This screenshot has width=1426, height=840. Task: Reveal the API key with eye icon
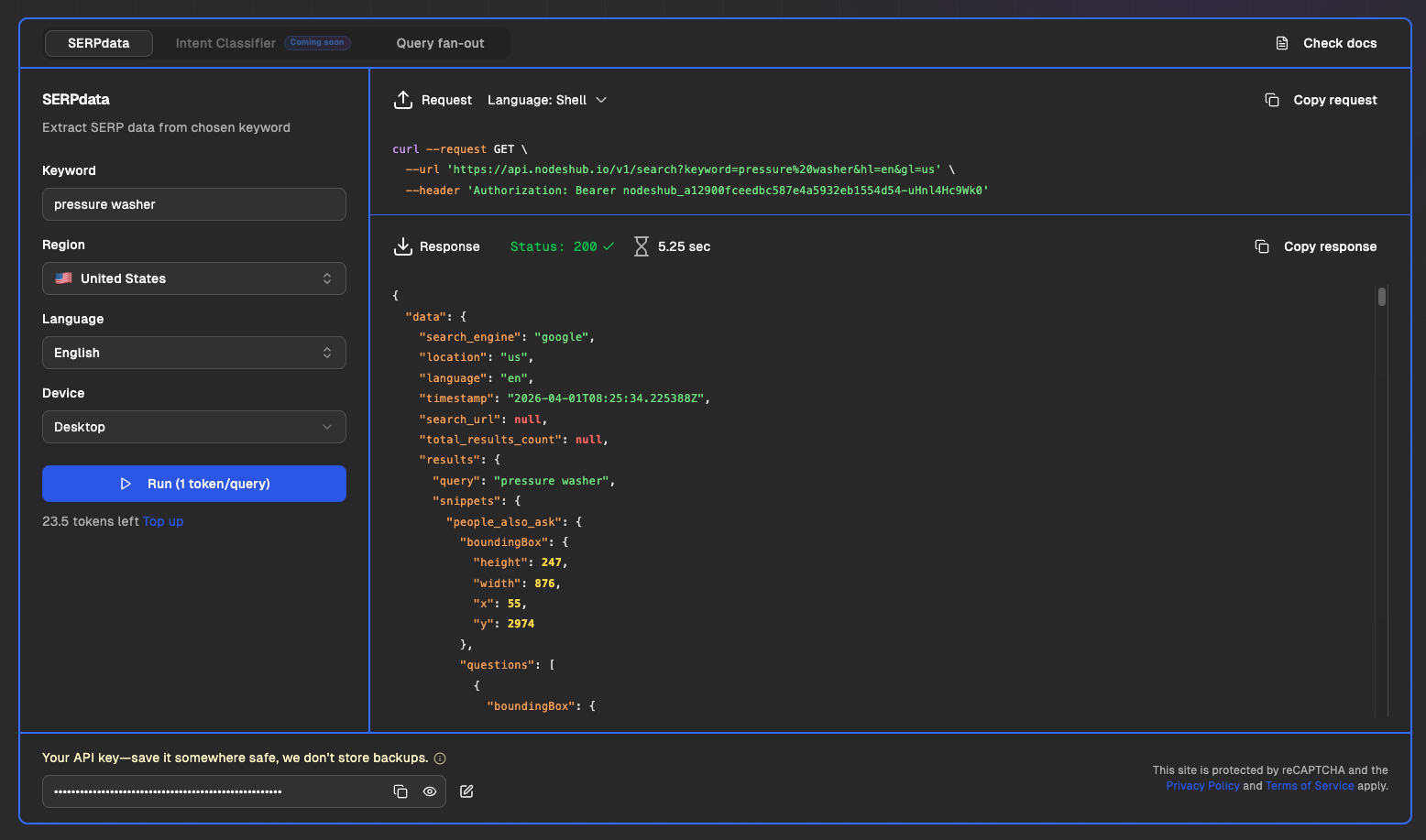tap(430, 791)
